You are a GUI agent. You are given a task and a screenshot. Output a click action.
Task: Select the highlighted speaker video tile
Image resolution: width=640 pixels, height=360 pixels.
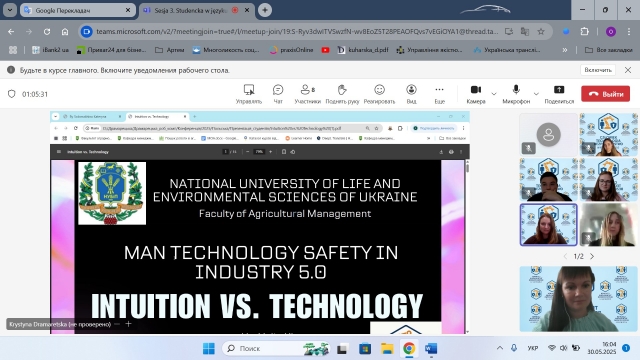(x=548, y=224)
